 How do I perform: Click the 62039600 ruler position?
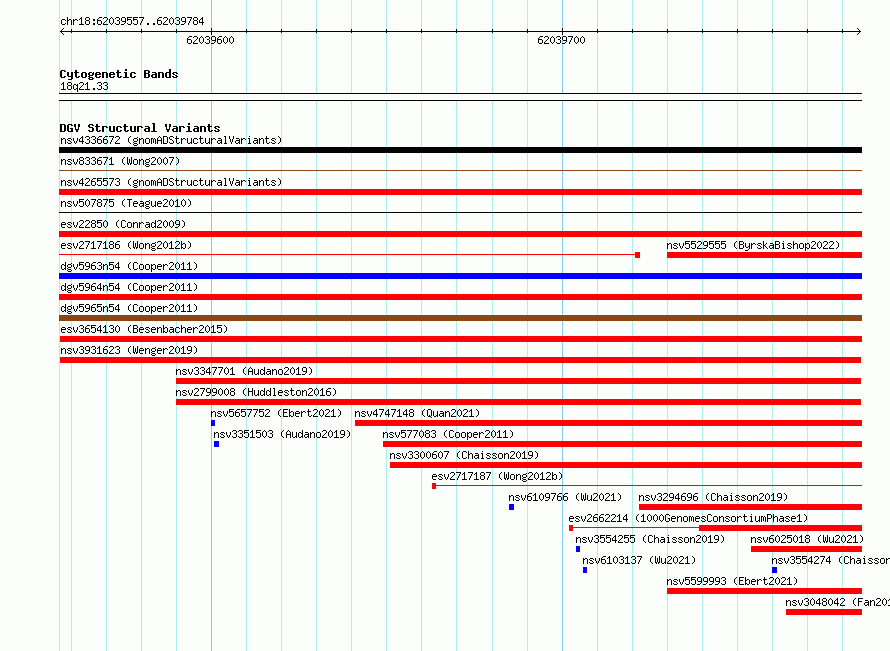click(x=210, y=40)
